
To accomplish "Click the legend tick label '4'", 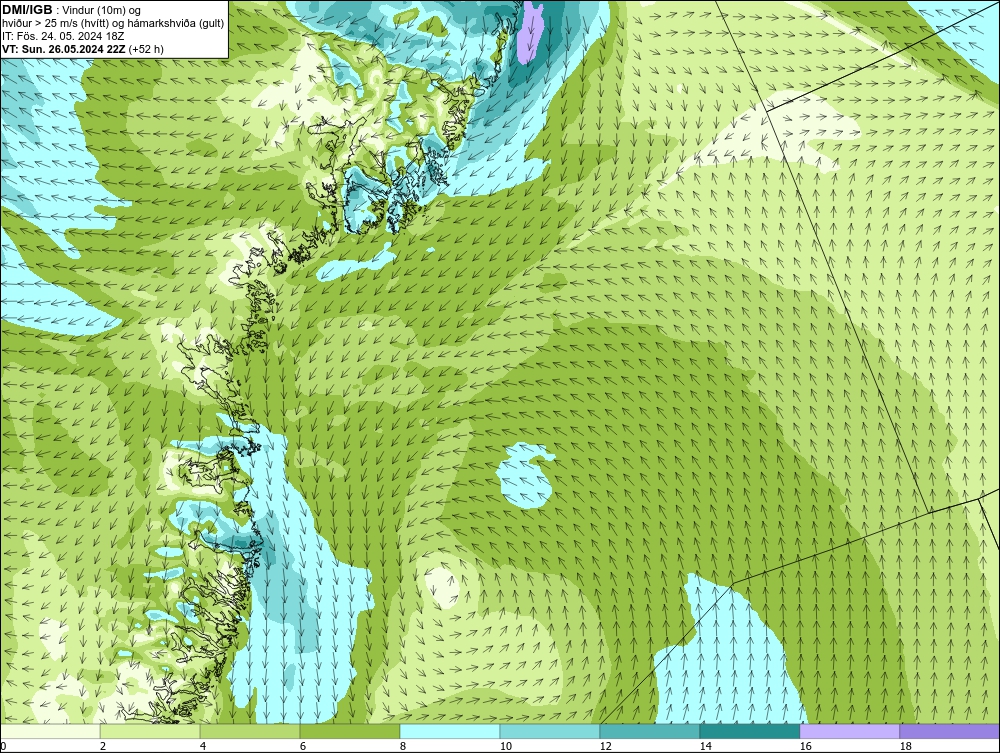I will [203, 746].
